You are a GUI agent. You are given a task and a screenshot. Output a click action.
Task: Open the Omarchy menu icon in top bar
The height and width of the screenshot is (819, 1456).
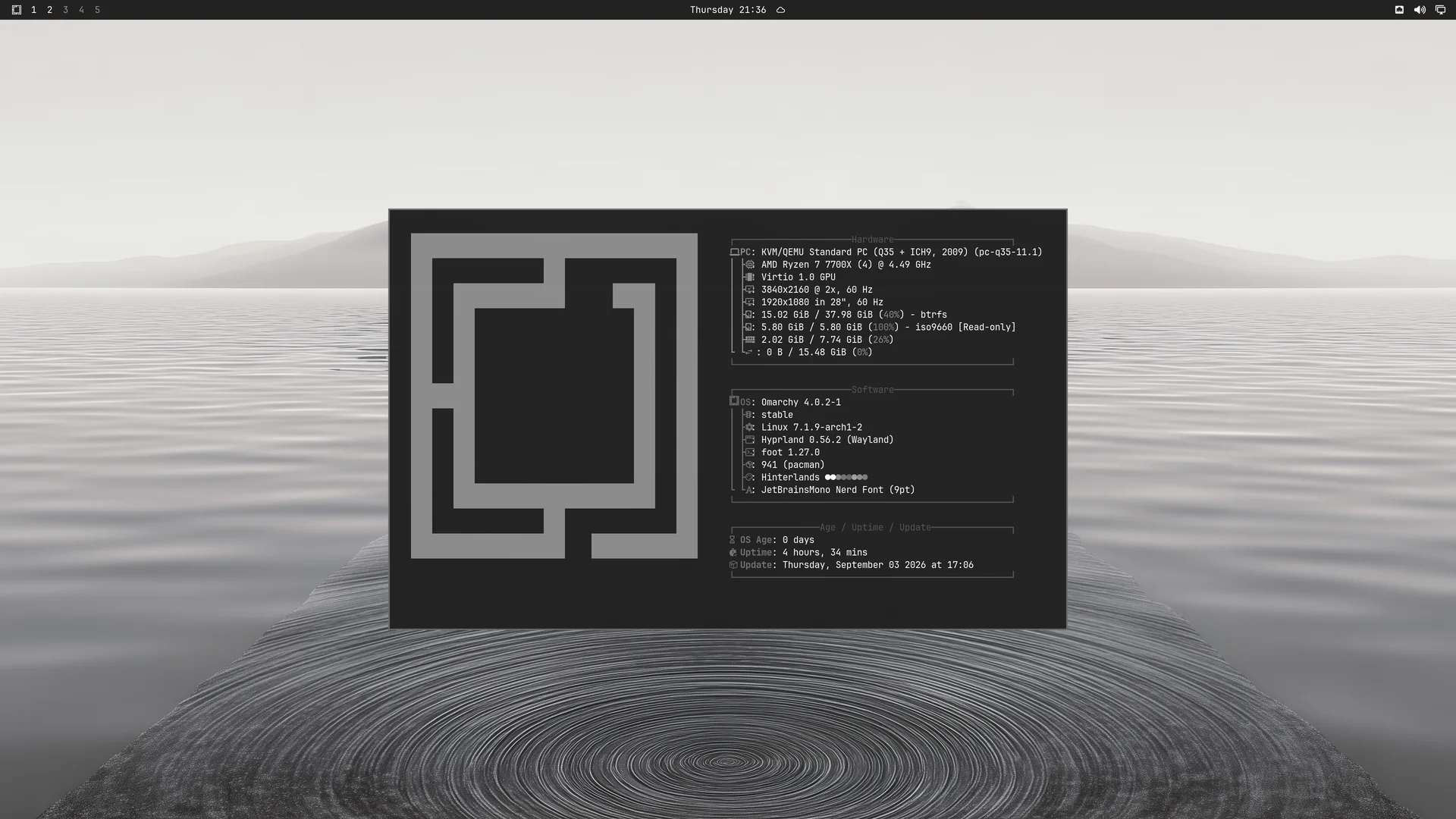pos(16,10)
